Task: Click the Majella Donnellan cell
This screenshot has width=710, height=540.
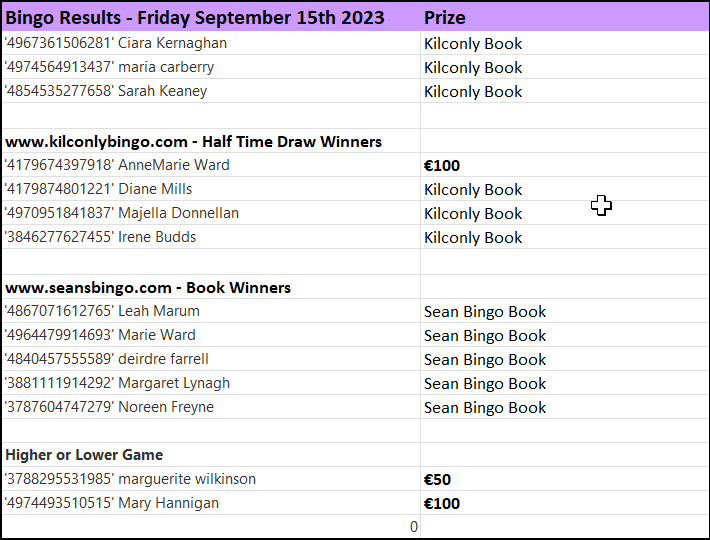Action: (x=211, y=213)
